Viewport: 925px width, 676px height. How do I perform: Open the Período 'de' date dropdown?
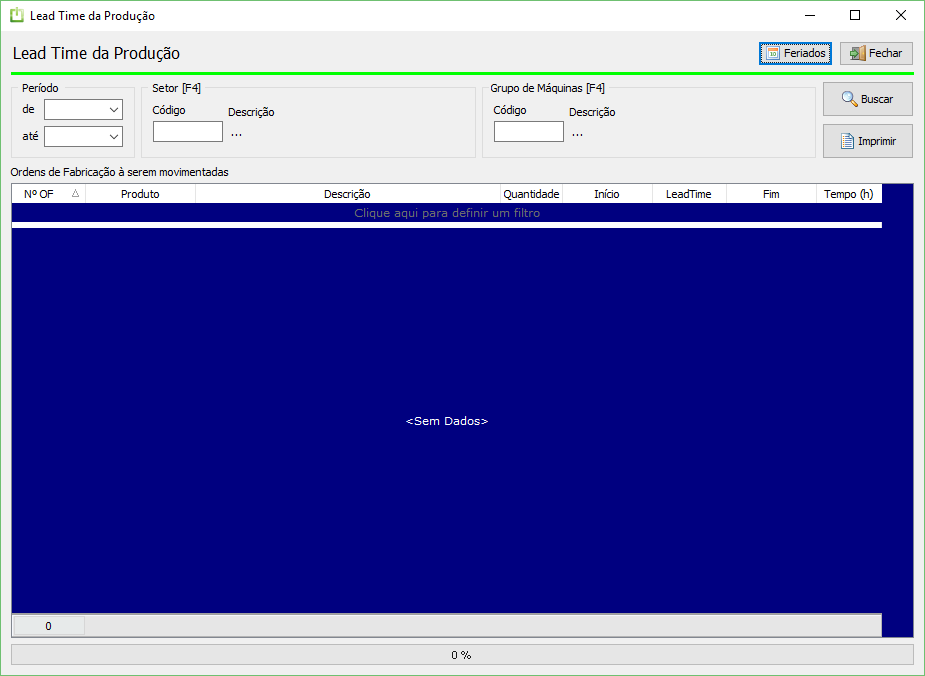point(113,110)
